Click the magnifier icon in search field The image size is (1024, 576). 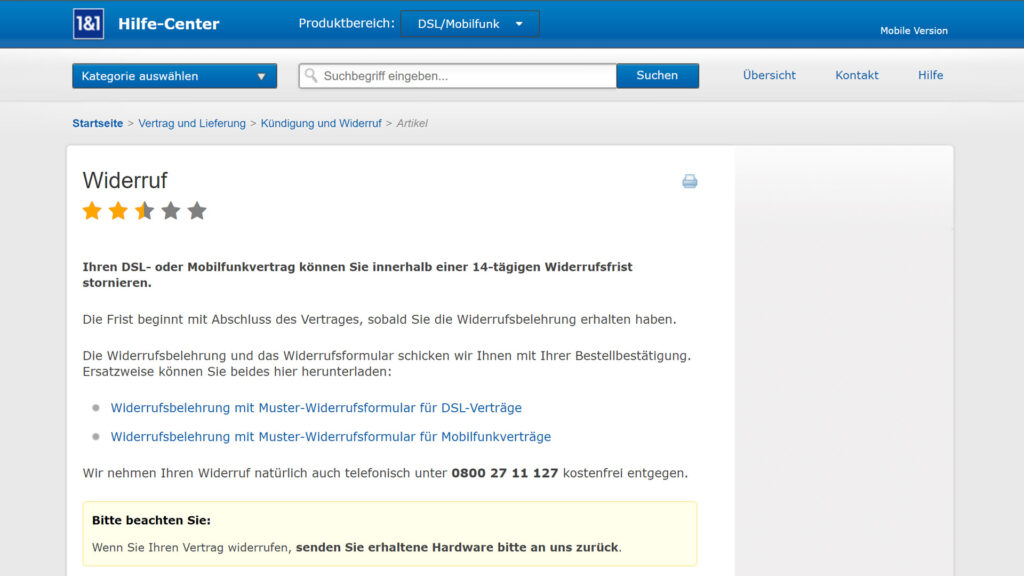[311, 76]
